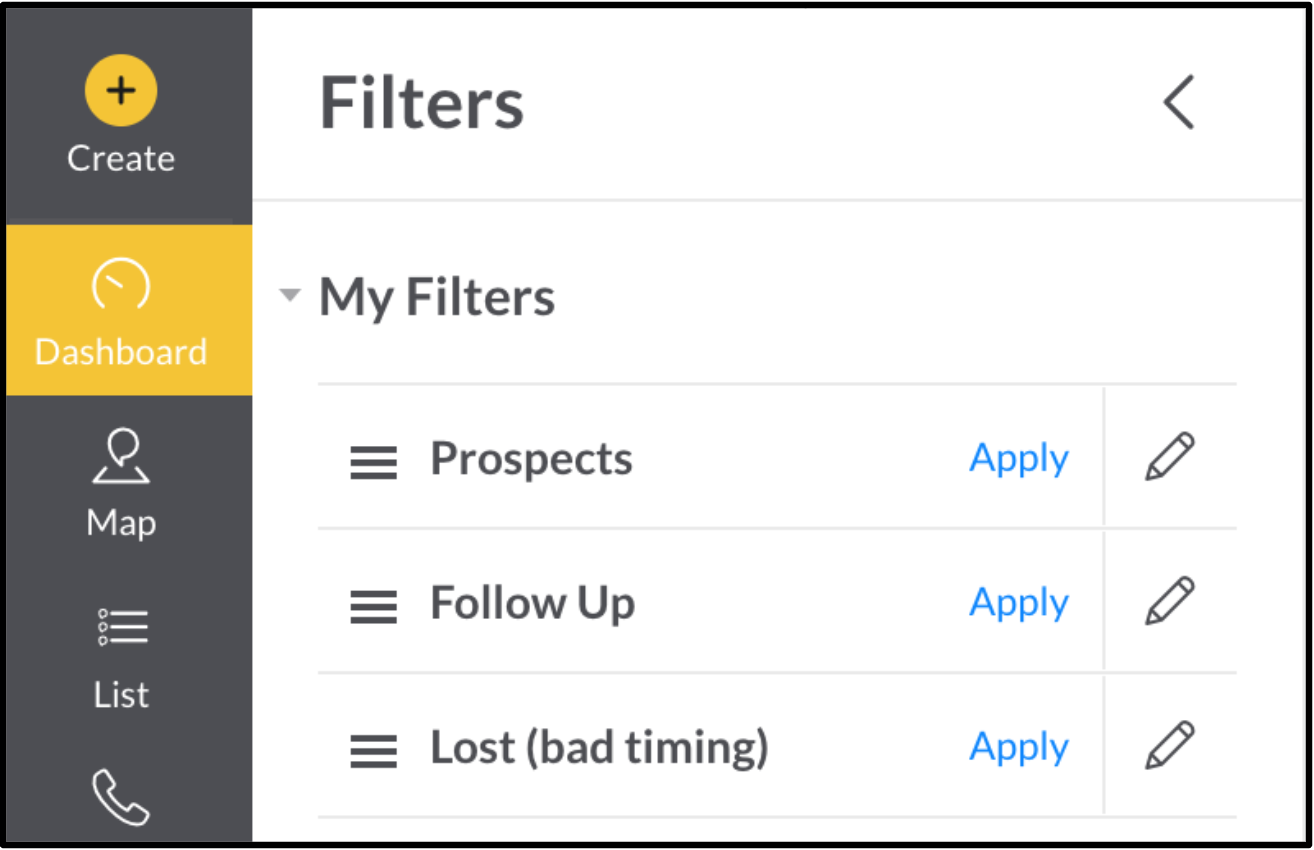Apply the Lost (bad timing) filter
Screen dimensions: 1314x850
pos(1019,746)
